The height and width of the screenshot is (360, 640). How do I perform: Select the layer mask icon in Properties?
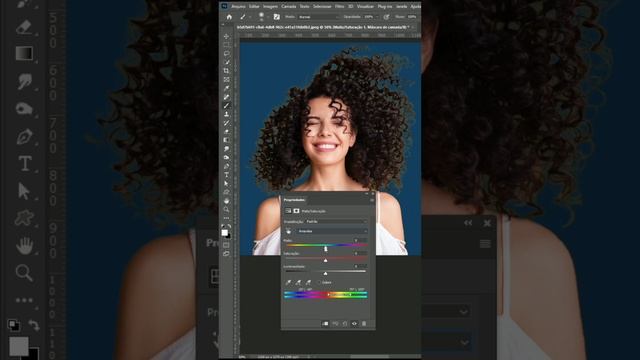(x=296, y=211)
